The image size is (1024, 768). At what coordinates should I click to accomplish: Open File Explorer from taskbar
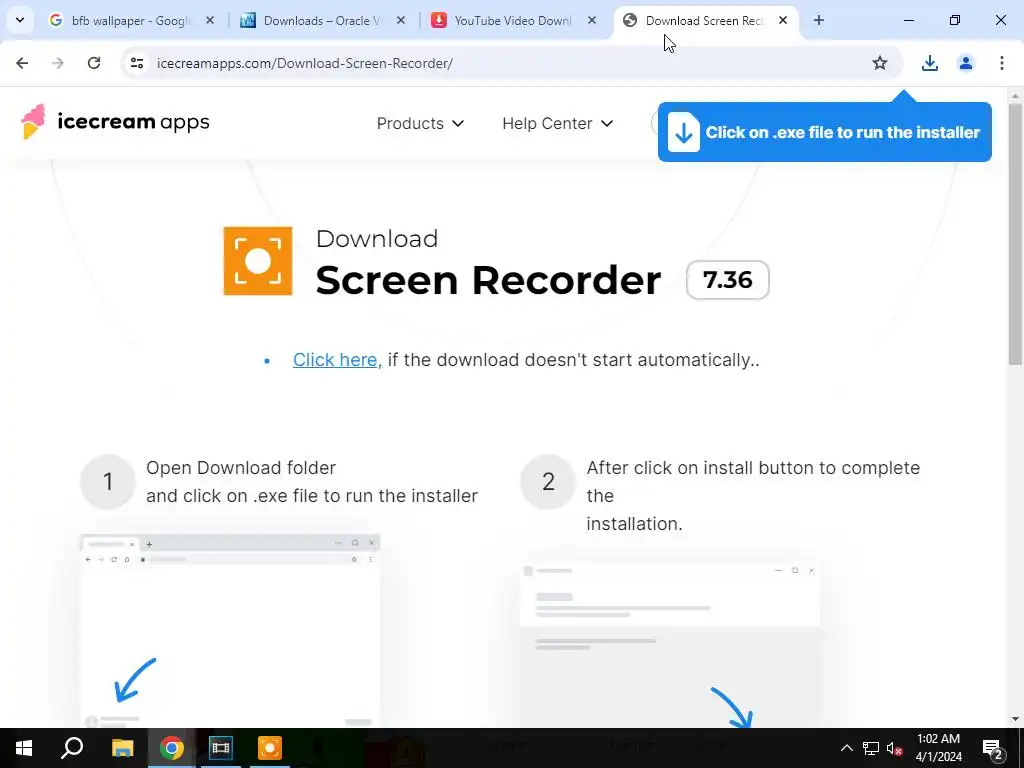[122, 748]
